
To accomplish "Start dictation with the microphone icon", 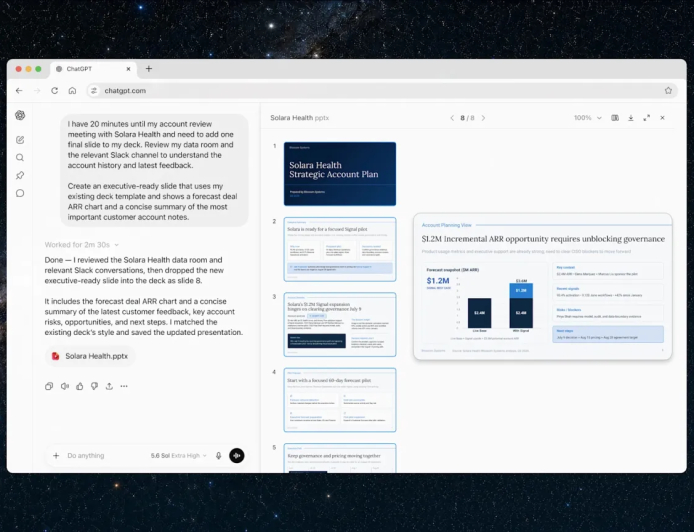I will [218, 455].
